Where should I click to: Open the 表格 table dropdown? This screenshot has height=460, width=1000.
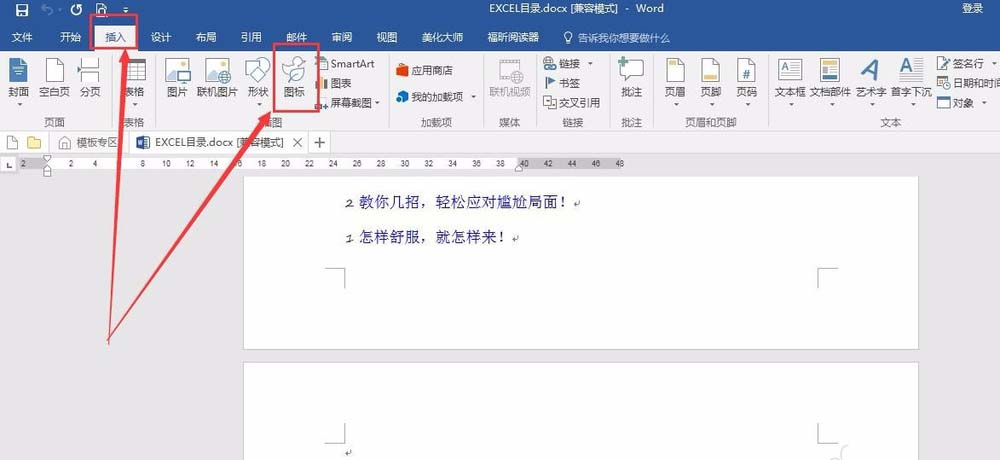click(x=135, y=82)
